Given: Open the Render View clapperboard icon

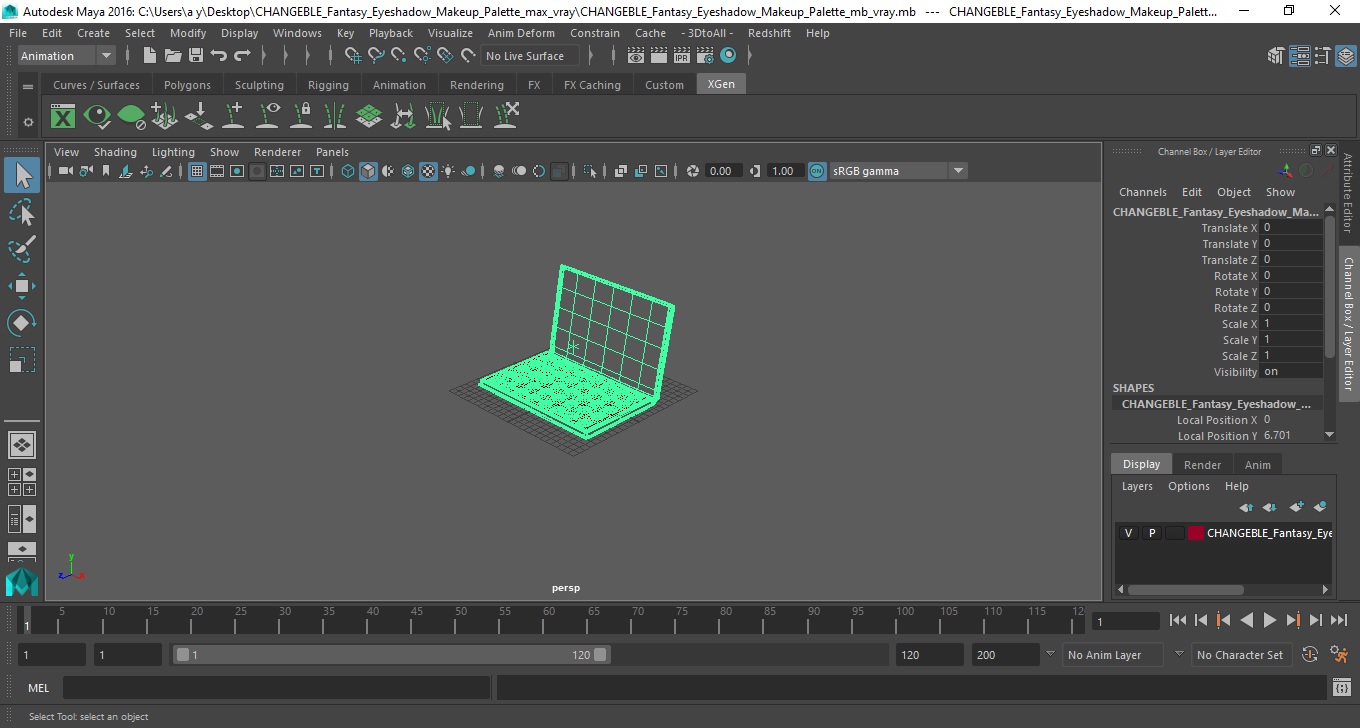Looking at the screenshot, I should pos(636,56).
